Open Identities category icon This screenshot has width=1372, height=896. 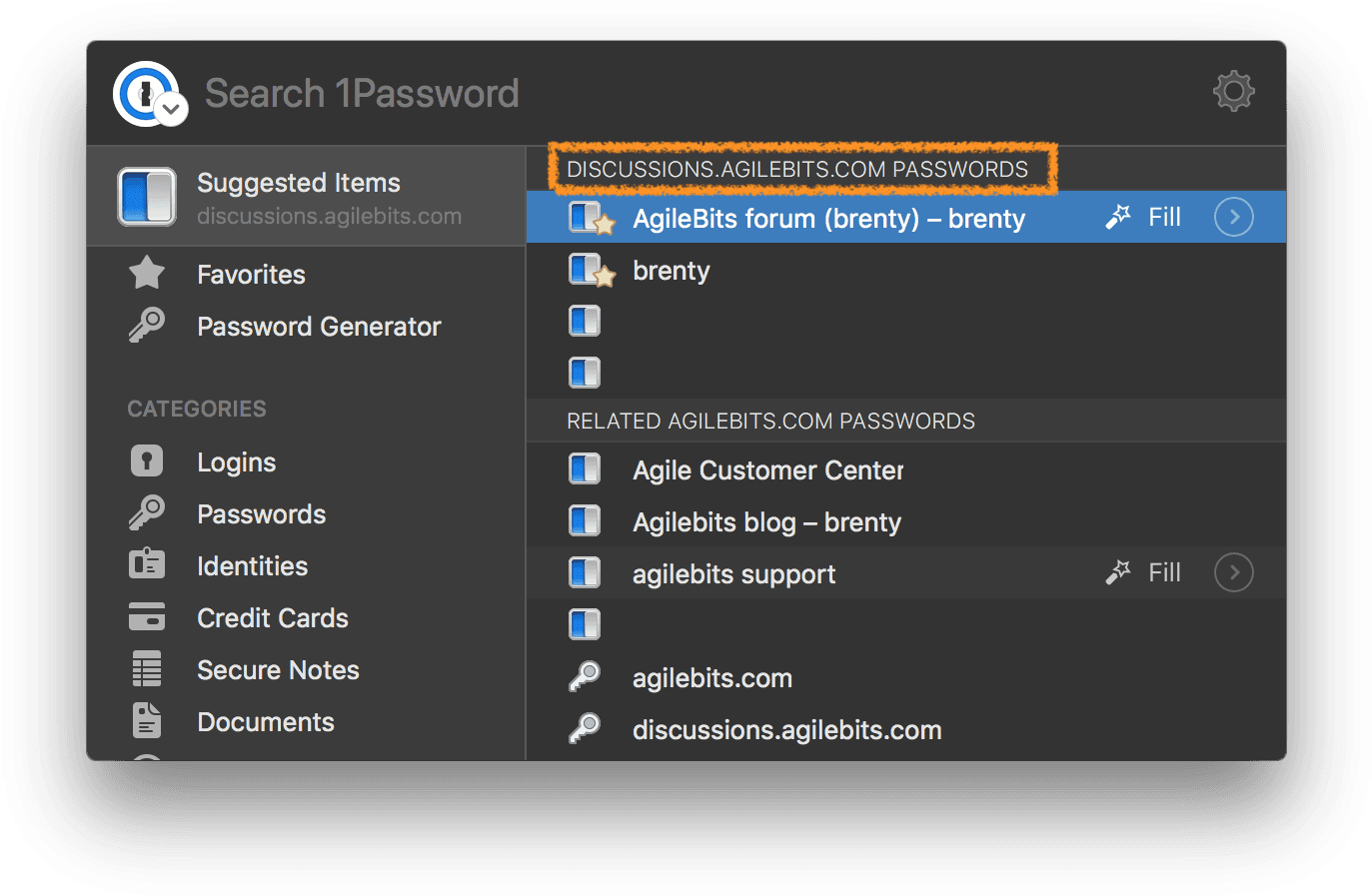tap(147, 565)
